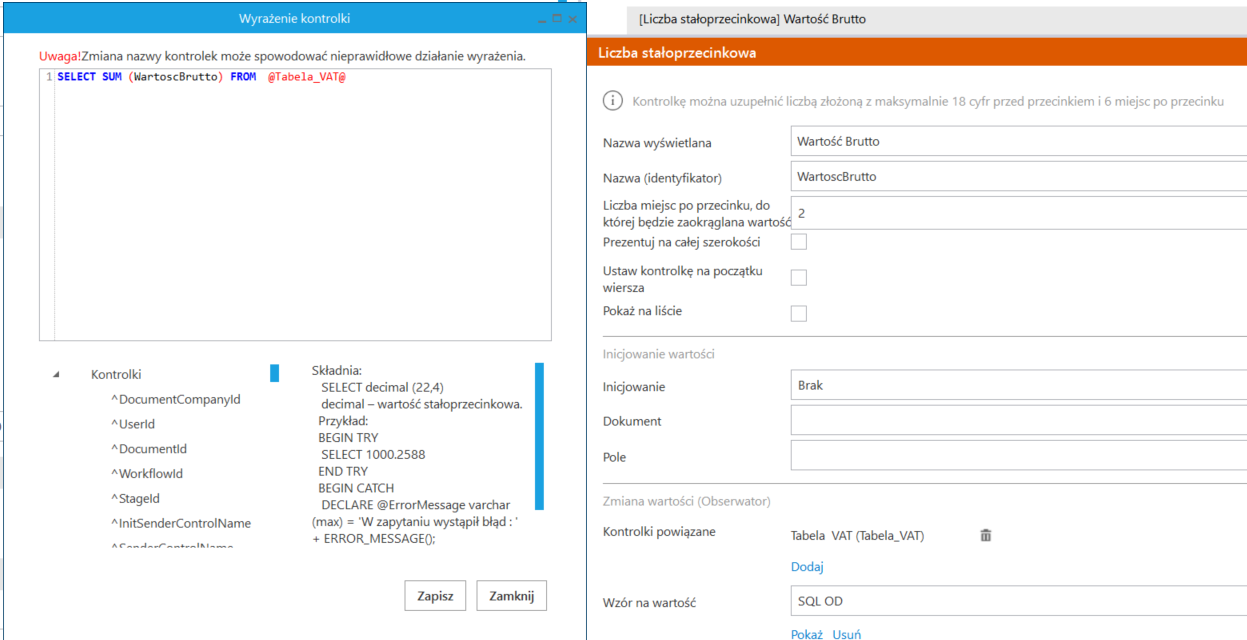1247x640 pixels.
Task: Delete linked control Tabela VAT with trash icon
Action: tap(986, 535)
